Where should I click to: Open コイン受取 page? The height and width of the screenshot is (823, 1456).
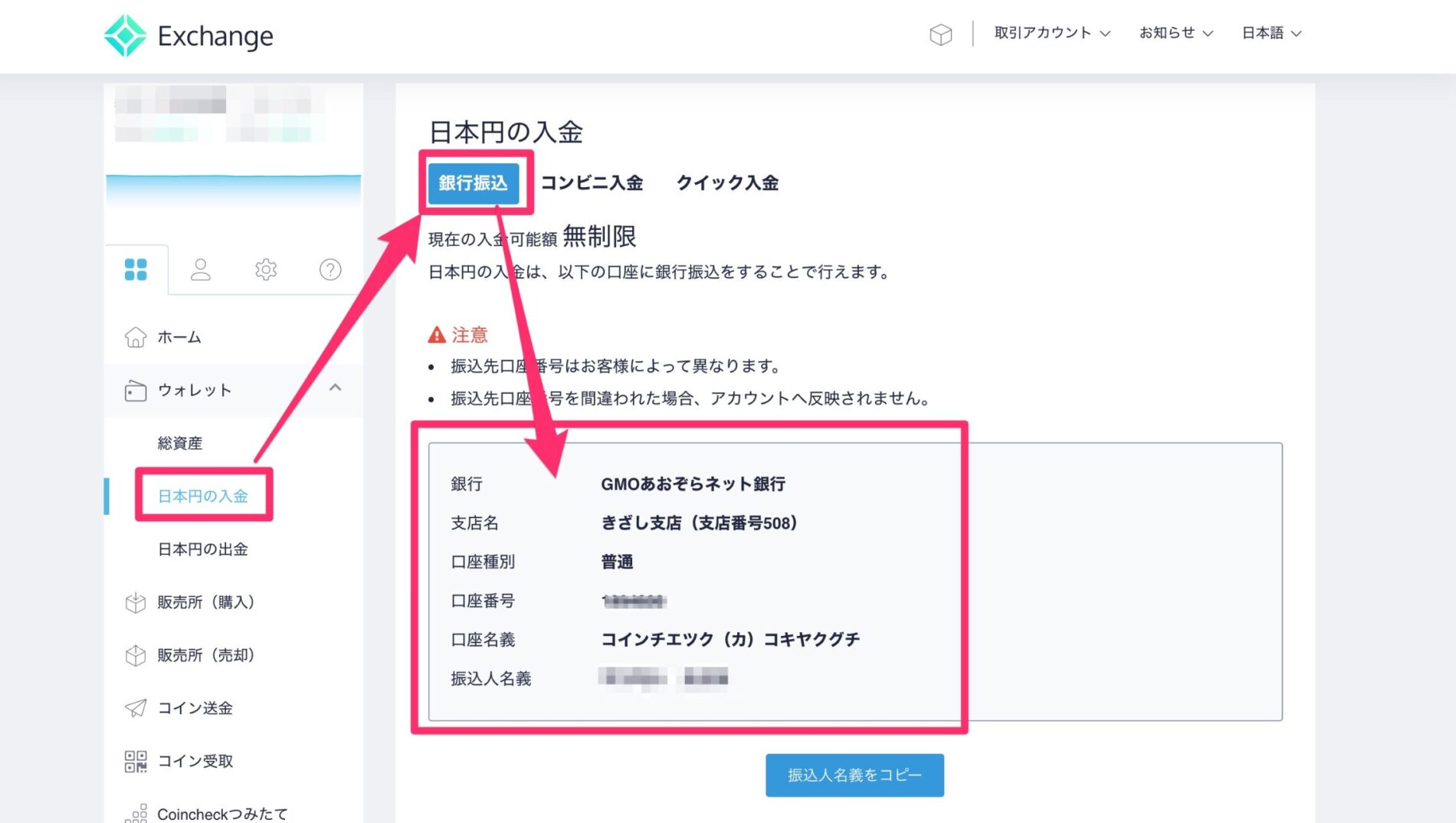[x=195, y=761]
